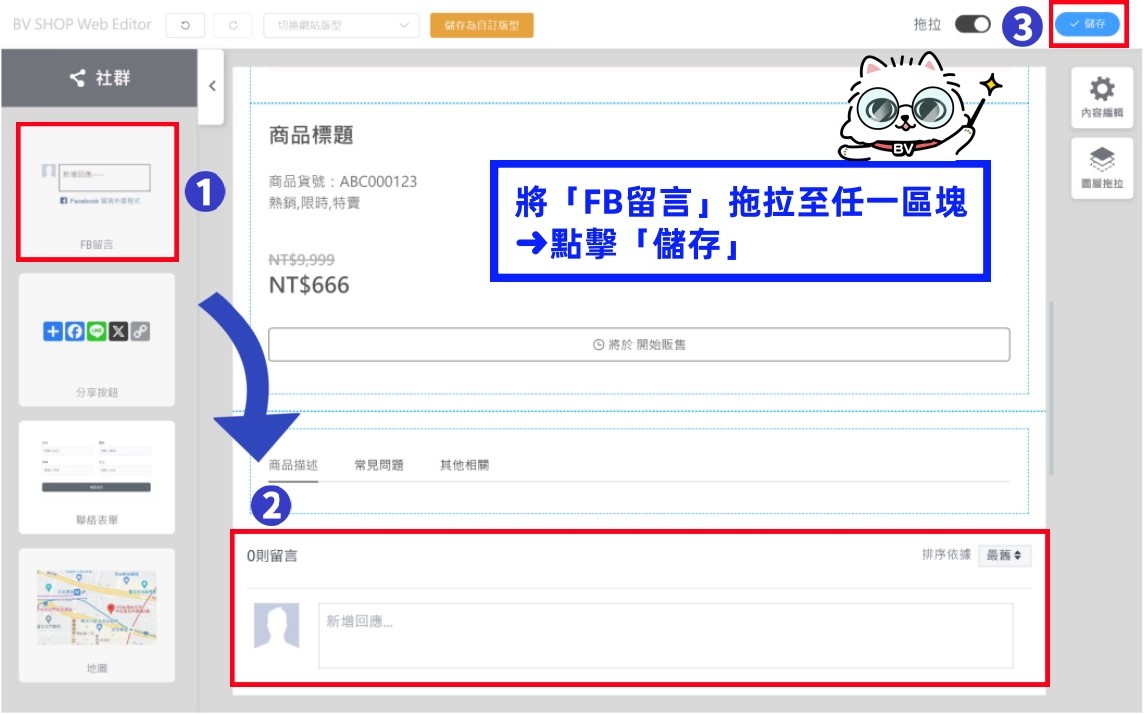
Task: Click the blue plus share icon
Action: tap(53, 331)
